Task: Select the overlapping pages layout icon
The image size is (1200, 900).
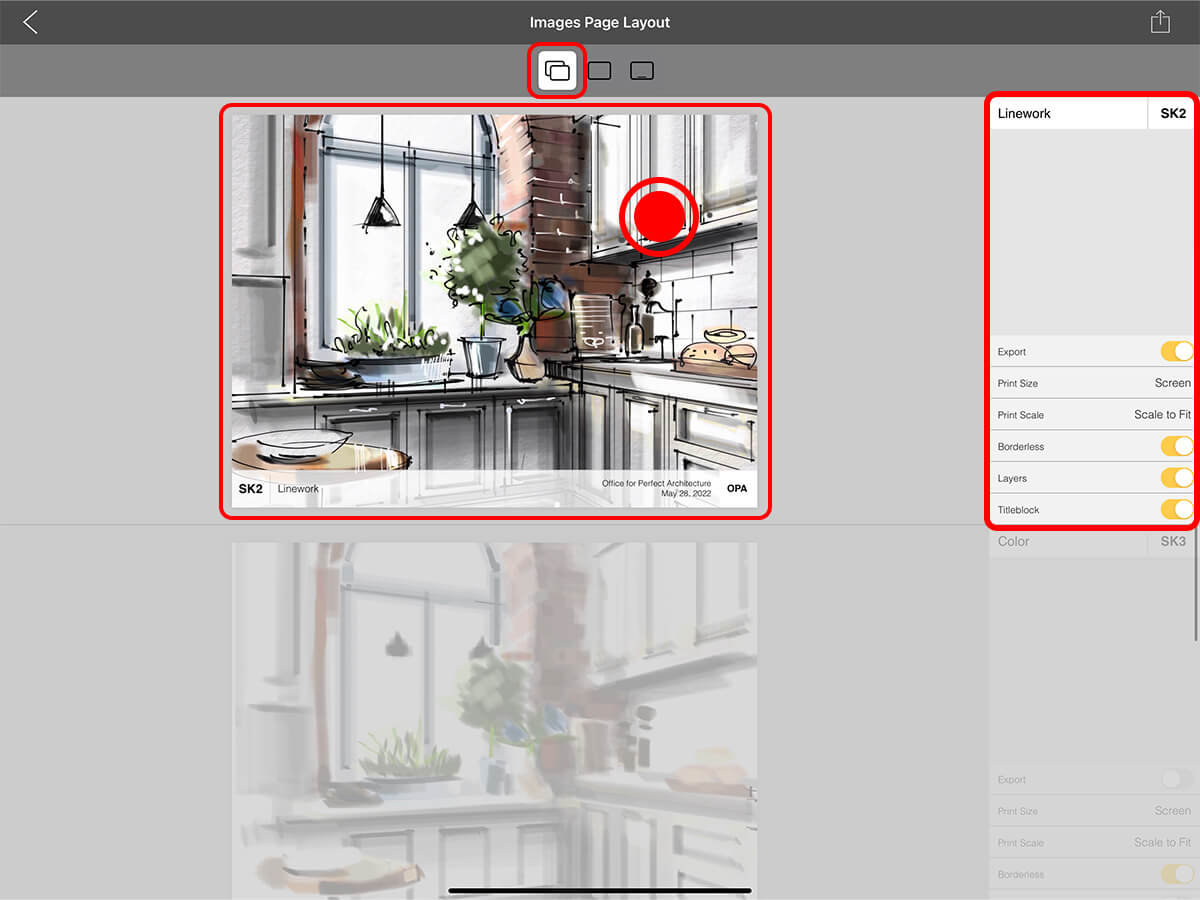Action: pos(558,71)
